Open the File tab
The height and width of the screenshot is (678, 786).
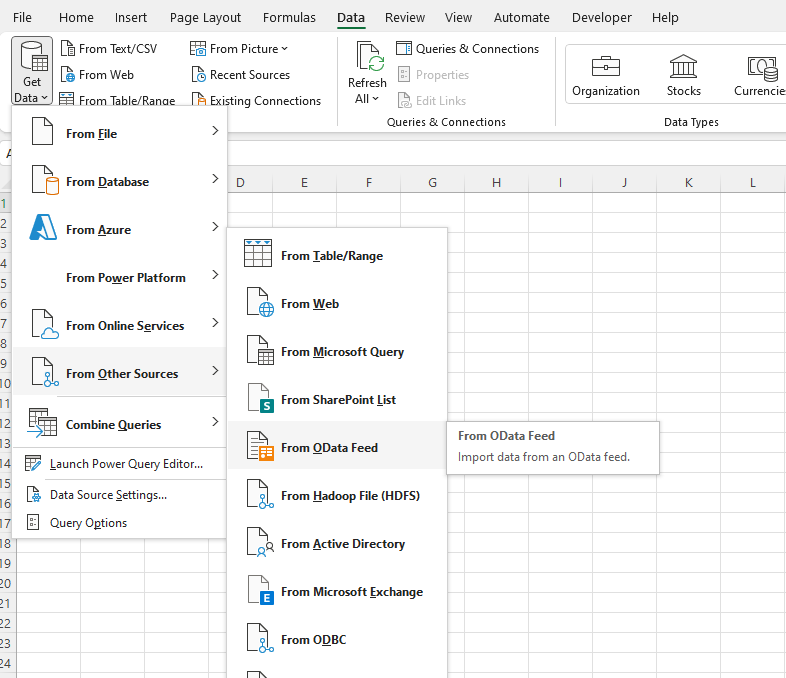pos(22,18)
